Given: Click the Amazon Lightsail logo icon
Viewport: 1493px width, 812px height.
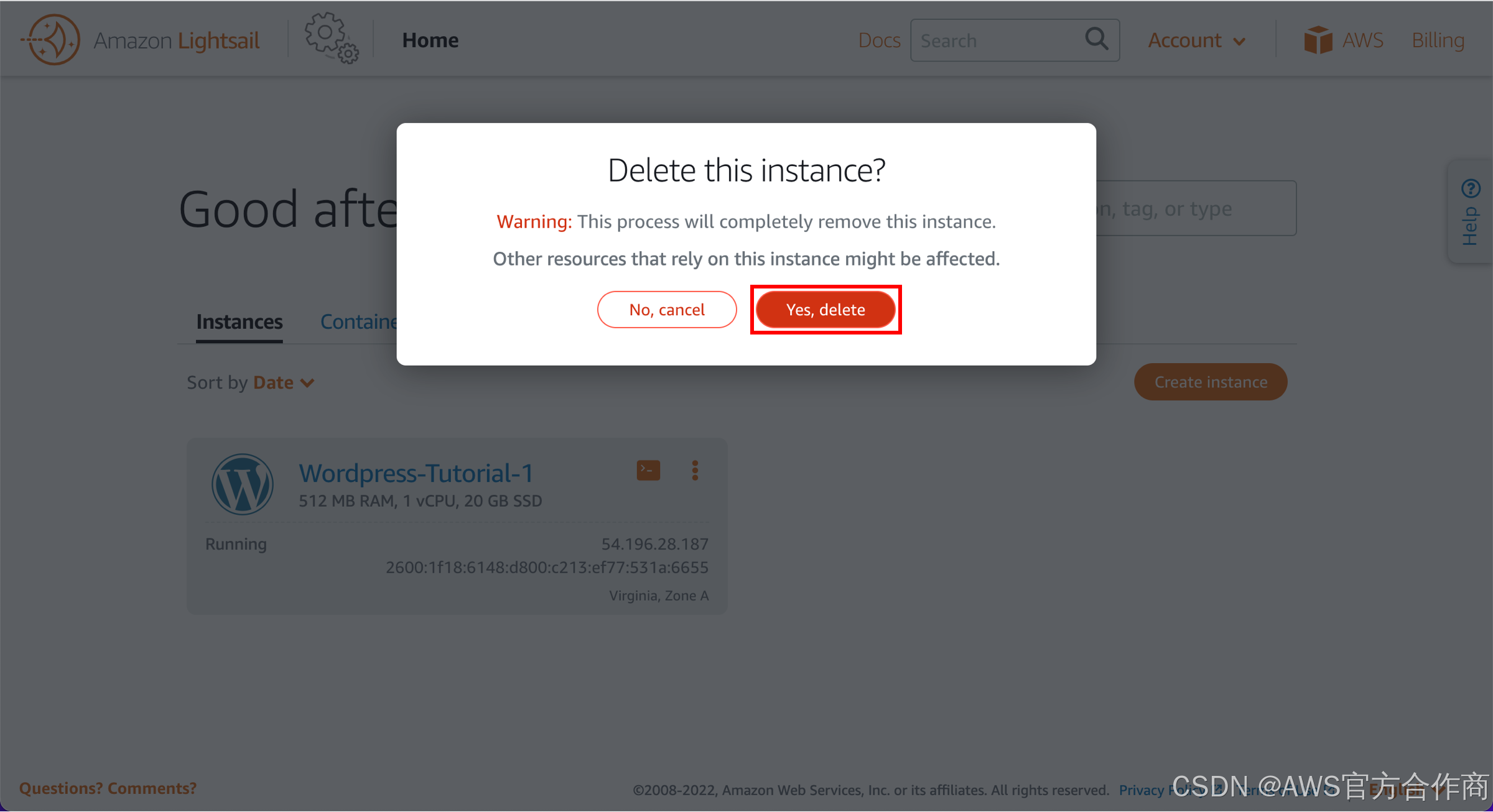Looking at the screenshot, I should click(51, 40).
